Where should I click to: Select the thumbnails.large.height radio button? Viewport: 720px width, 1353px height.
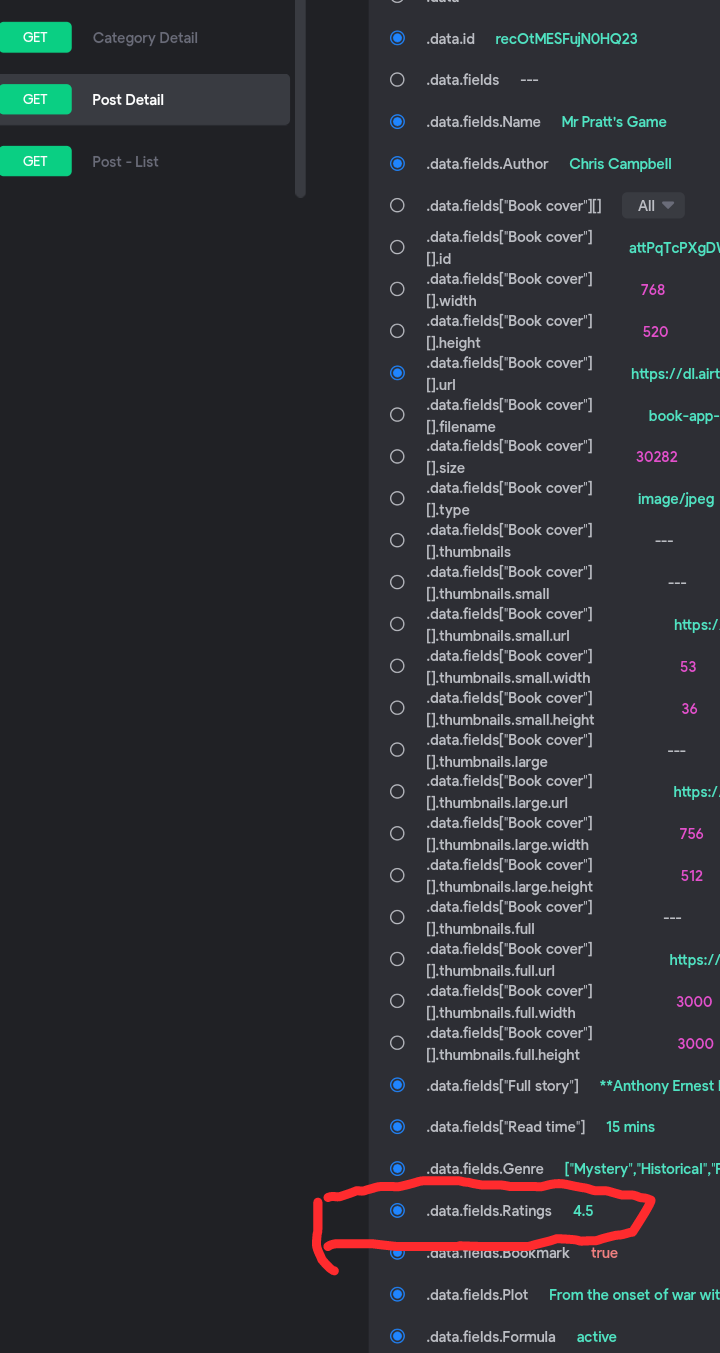coord(397,875)
